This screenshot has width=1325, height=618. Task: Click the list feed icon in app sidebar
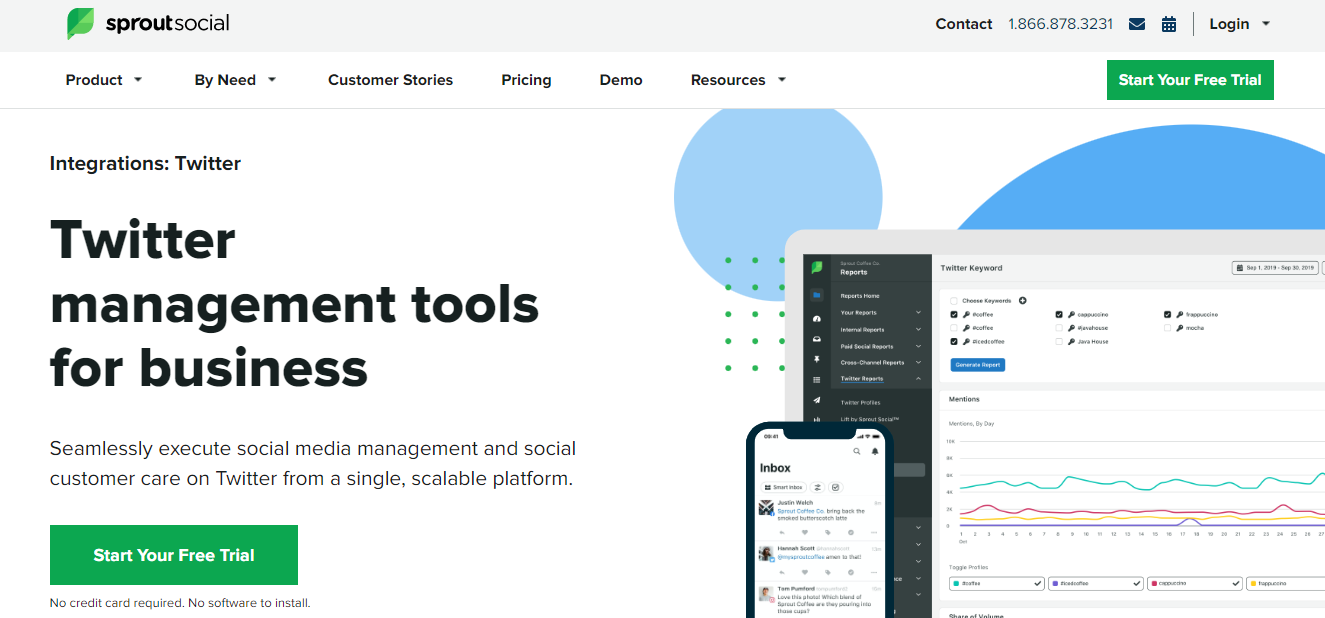(817, 380)
